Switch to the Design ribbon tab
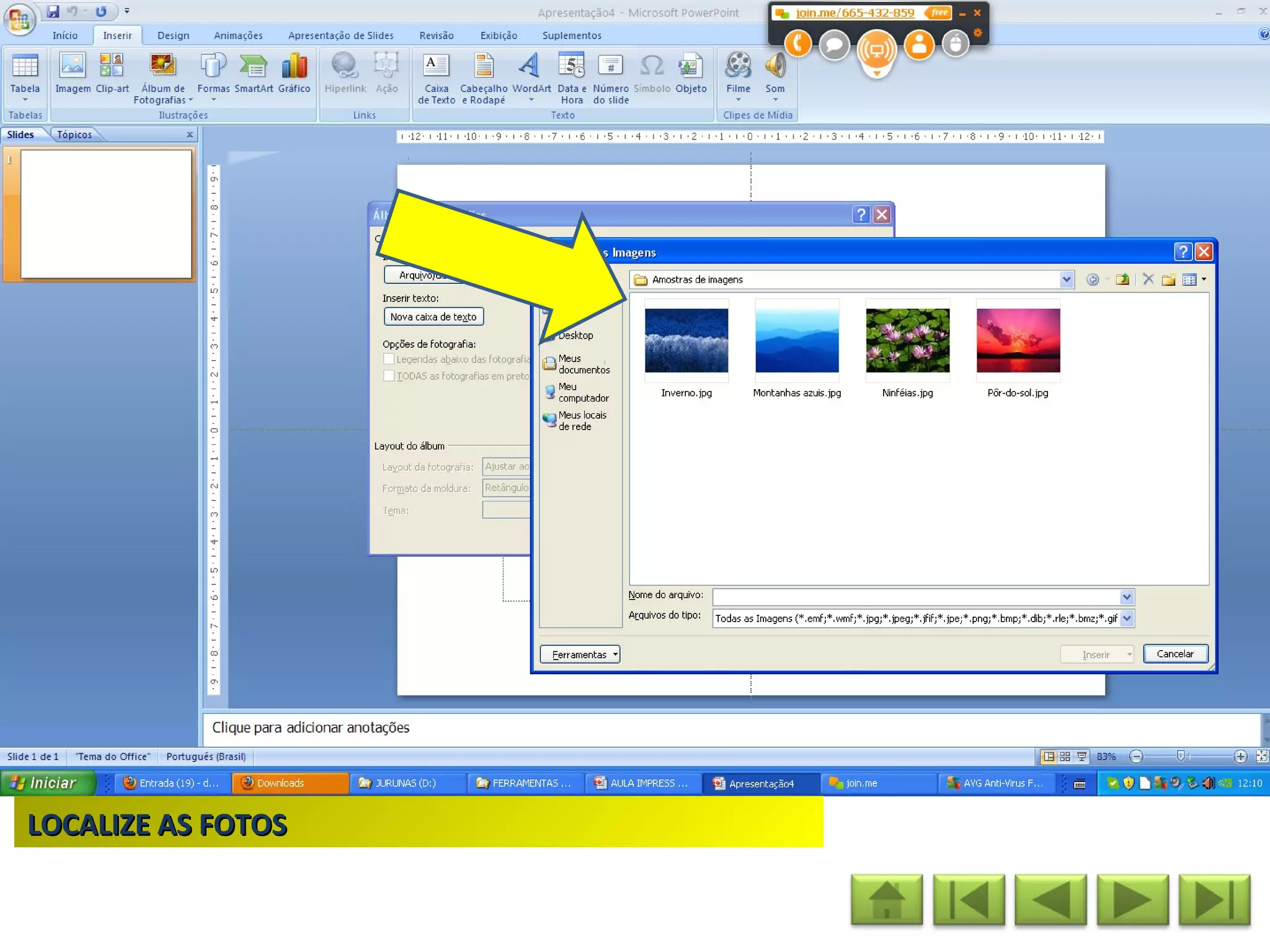 (173, 35)
